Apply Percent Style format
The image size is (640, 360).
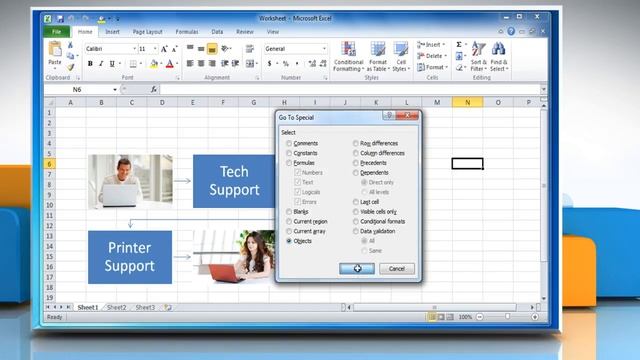(x=286, y=64)
